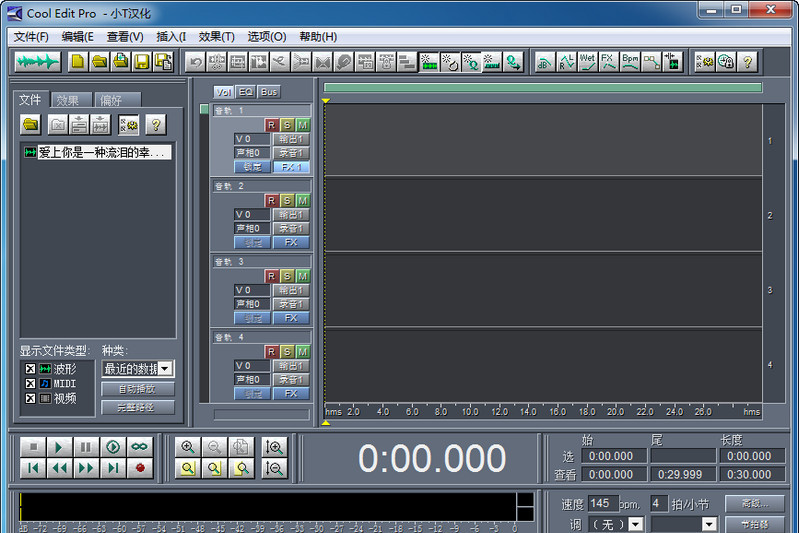Open 选项(O) menu
This screenshot has height=533, width=799.
[267, 37]
